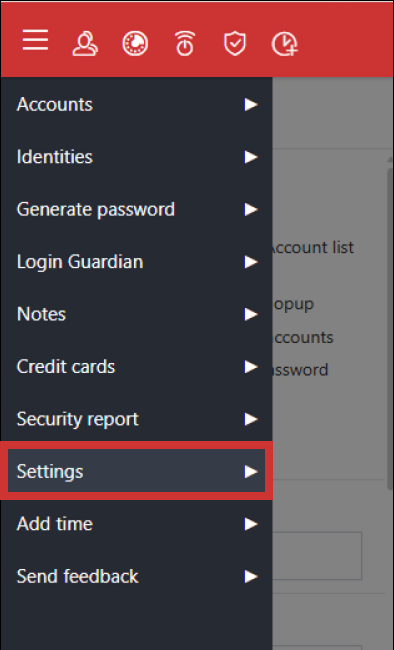Click the dimmed input field behind menu
Screen dimensions: 394x650
(317, 556)
